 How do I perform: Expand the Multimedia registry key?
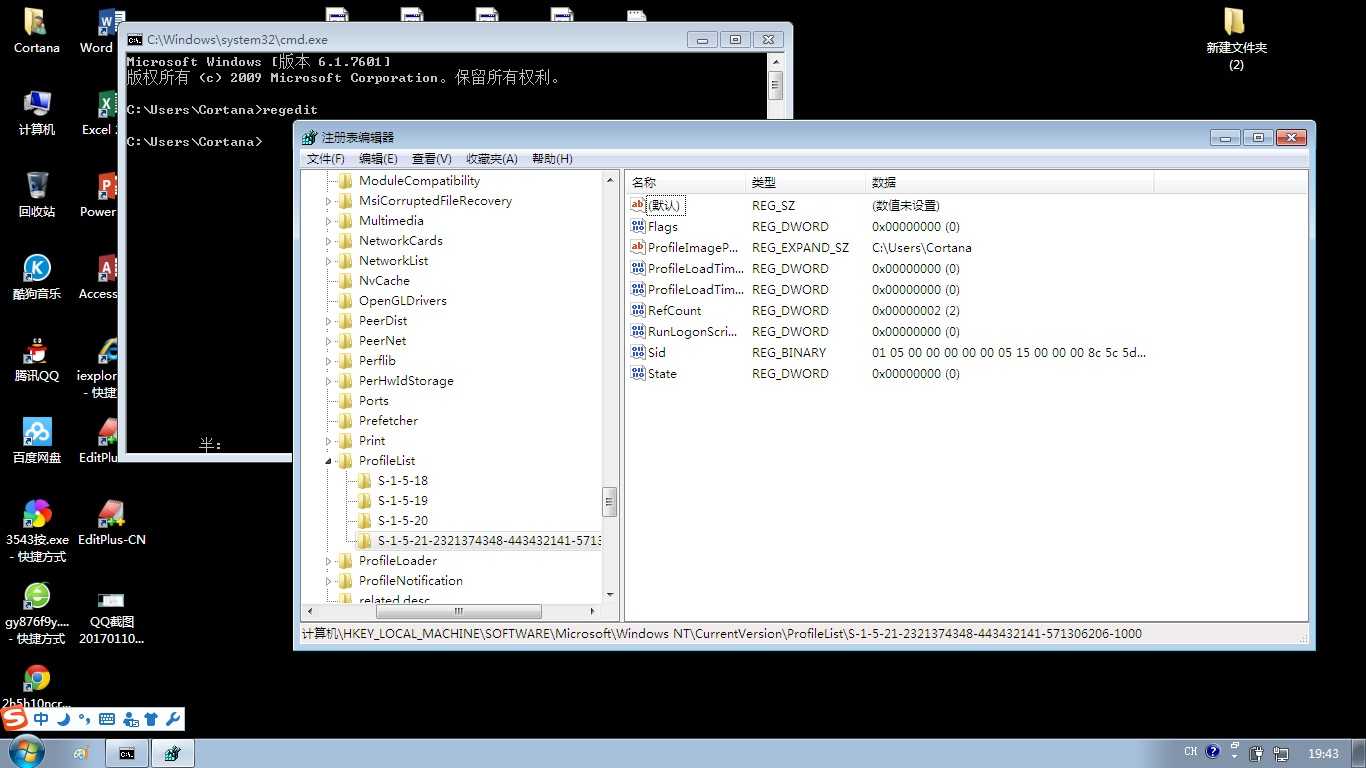pyautogui.click(x=328, y=221)
